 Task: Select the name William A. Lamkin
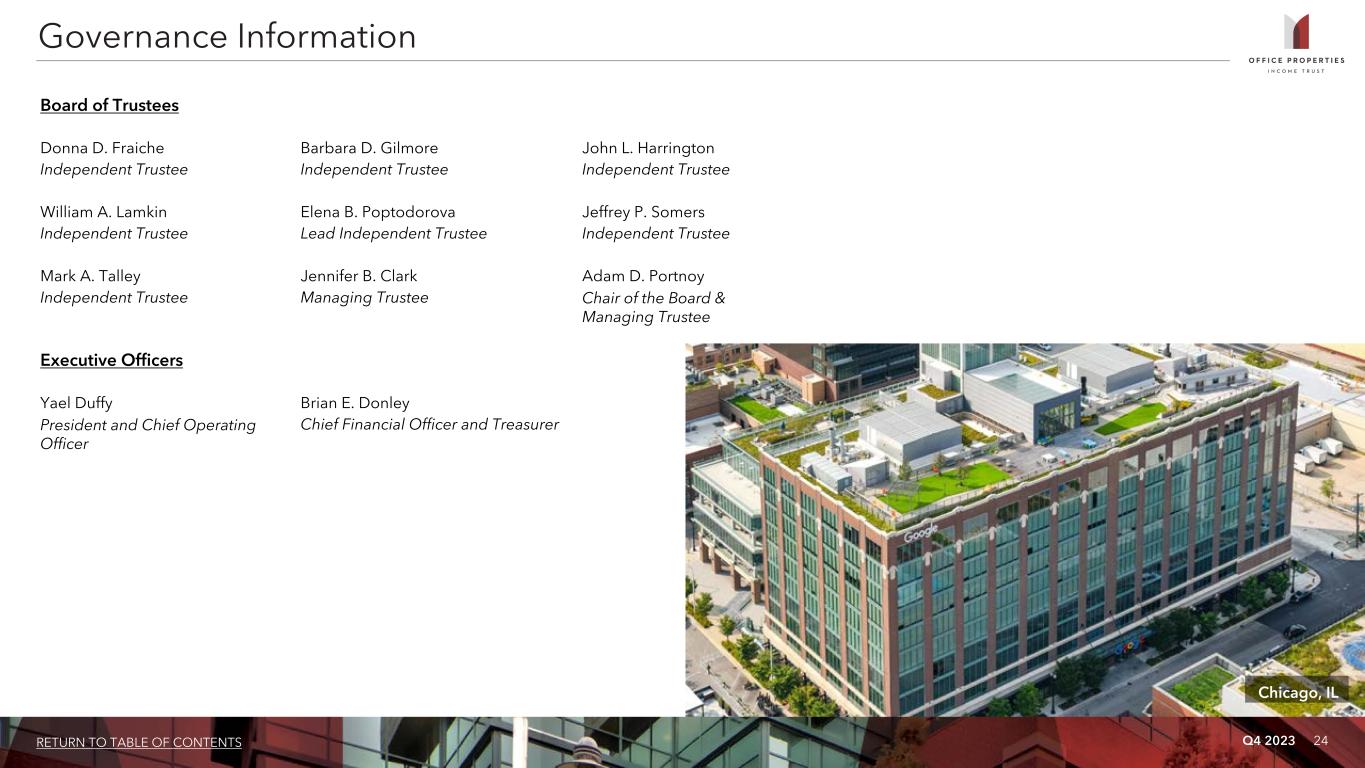pos(103,212)
